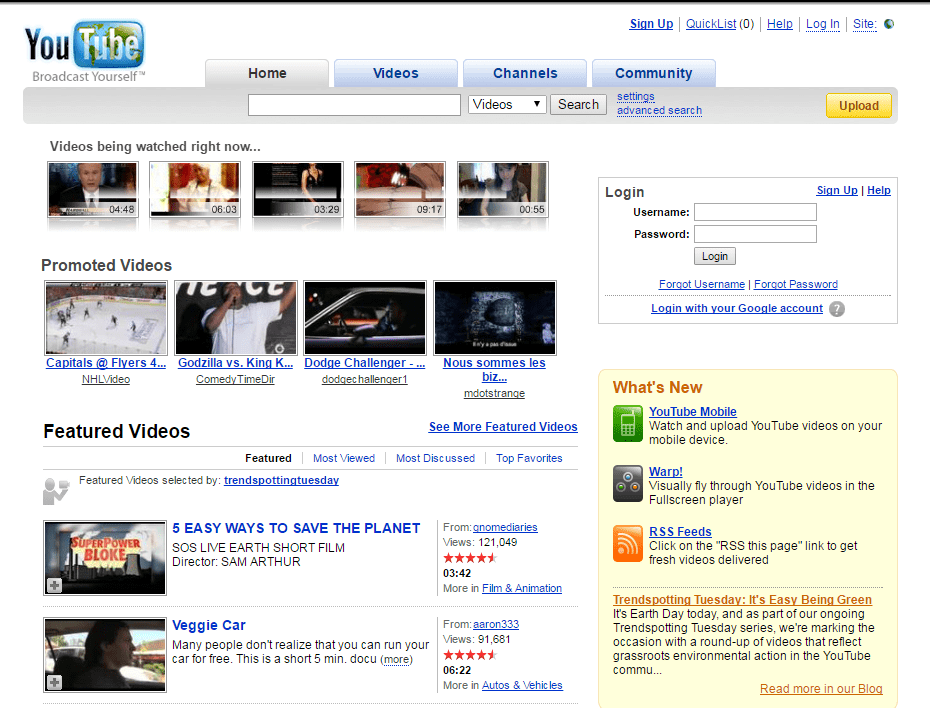Open the gnomediaries uploader link
930x708 pixels.
point(505,527)
